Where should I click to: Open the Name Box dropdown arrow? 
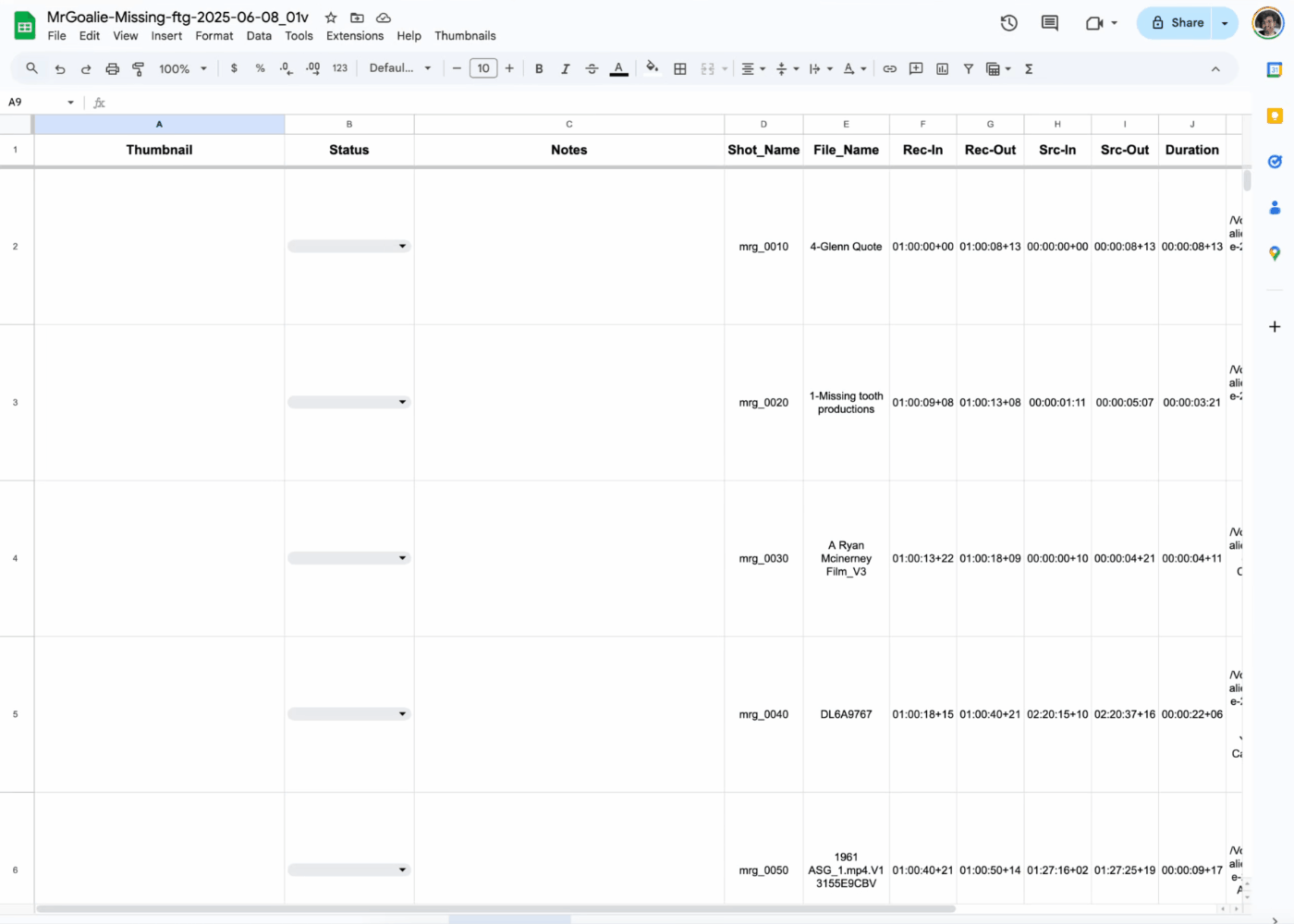(70, 103)
